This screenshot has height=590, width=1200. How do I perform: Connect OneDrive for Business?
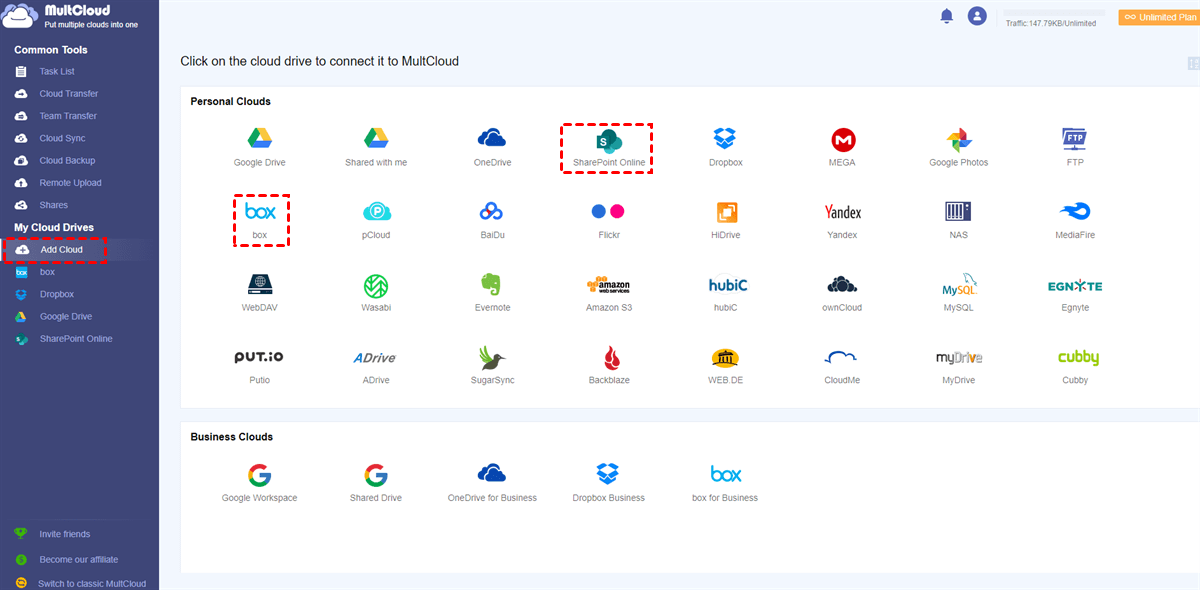pos(492,484)
